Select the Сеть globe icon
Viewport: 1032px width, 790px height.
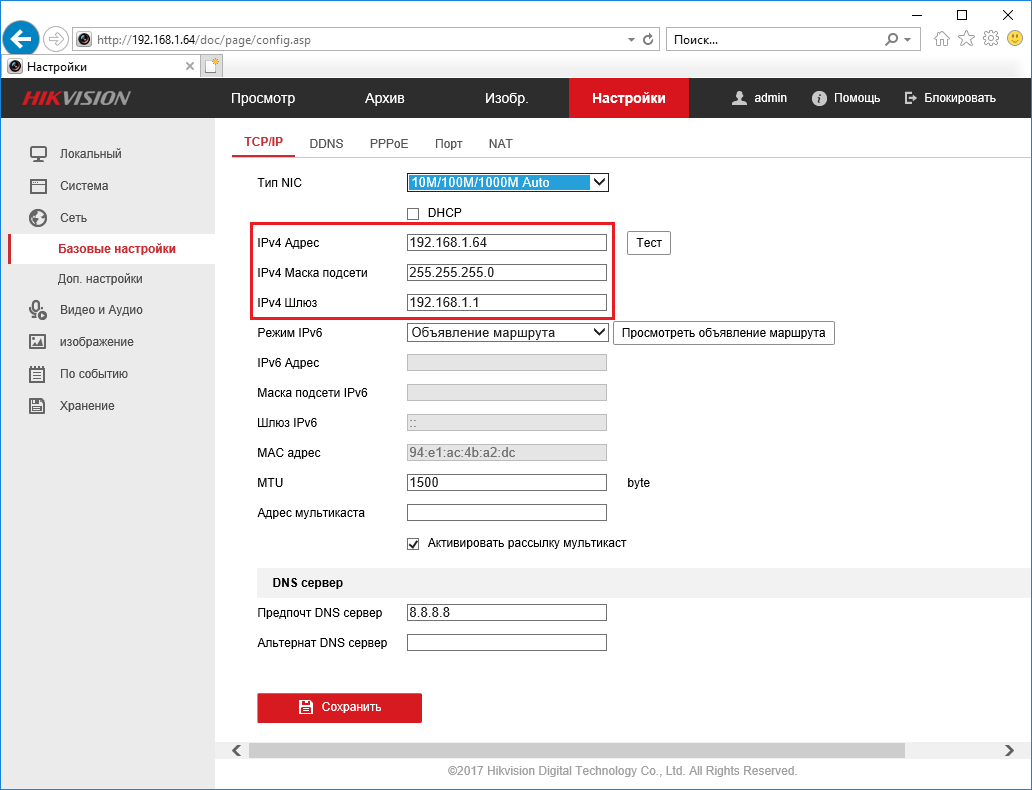tap(38, 218)
